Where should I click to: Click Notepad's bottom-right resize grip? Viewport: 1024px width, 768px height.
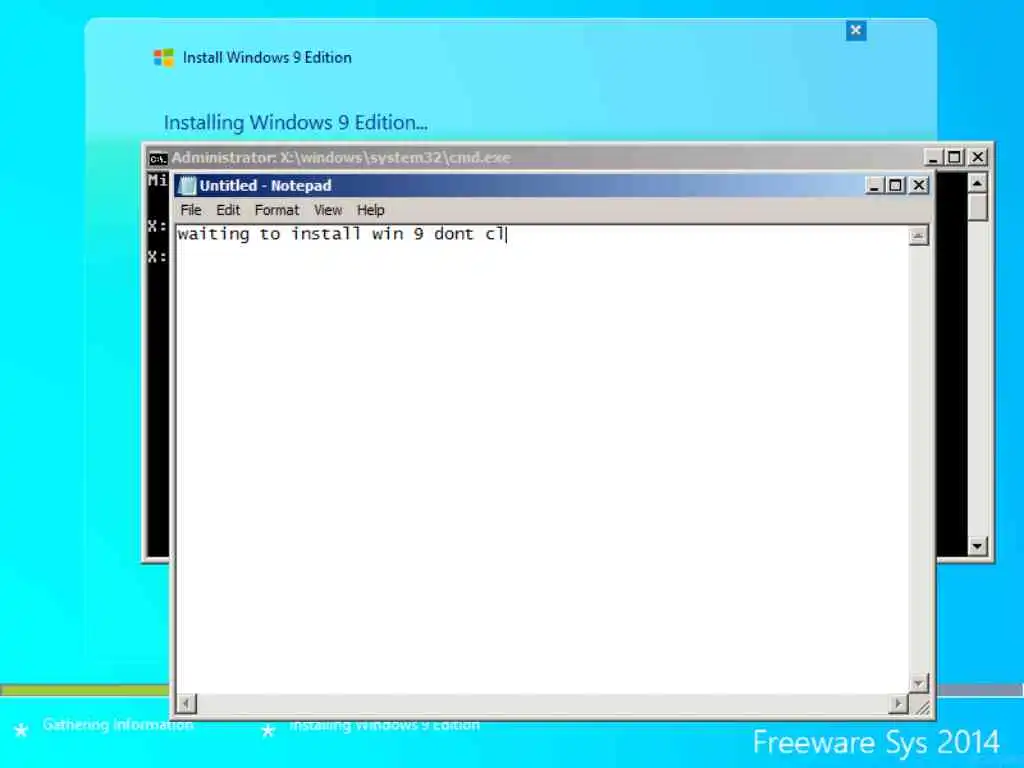[921, 706]
